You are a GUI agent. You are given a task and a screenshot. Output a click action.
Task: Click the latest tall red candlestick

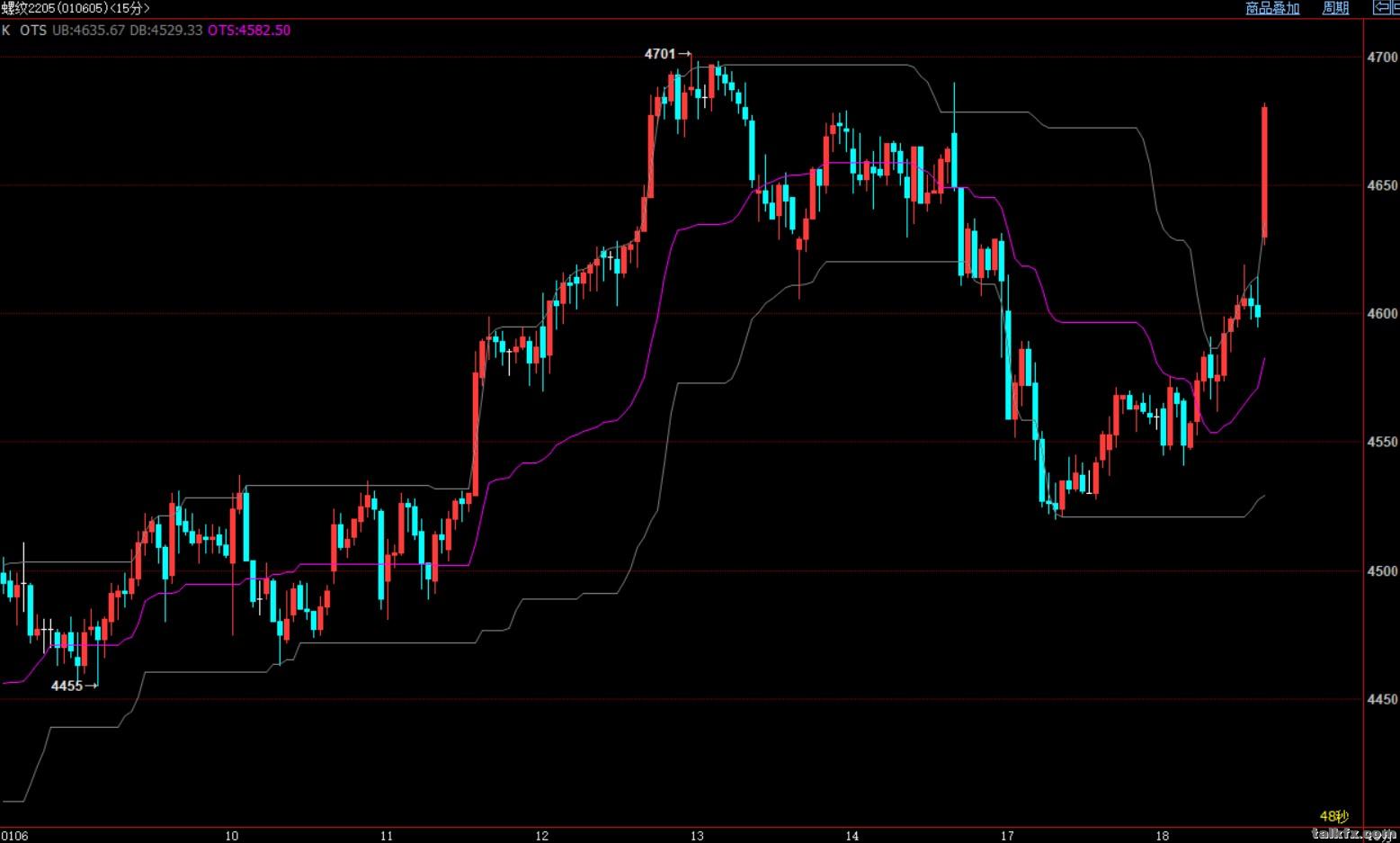click(x=1265, y=173)
